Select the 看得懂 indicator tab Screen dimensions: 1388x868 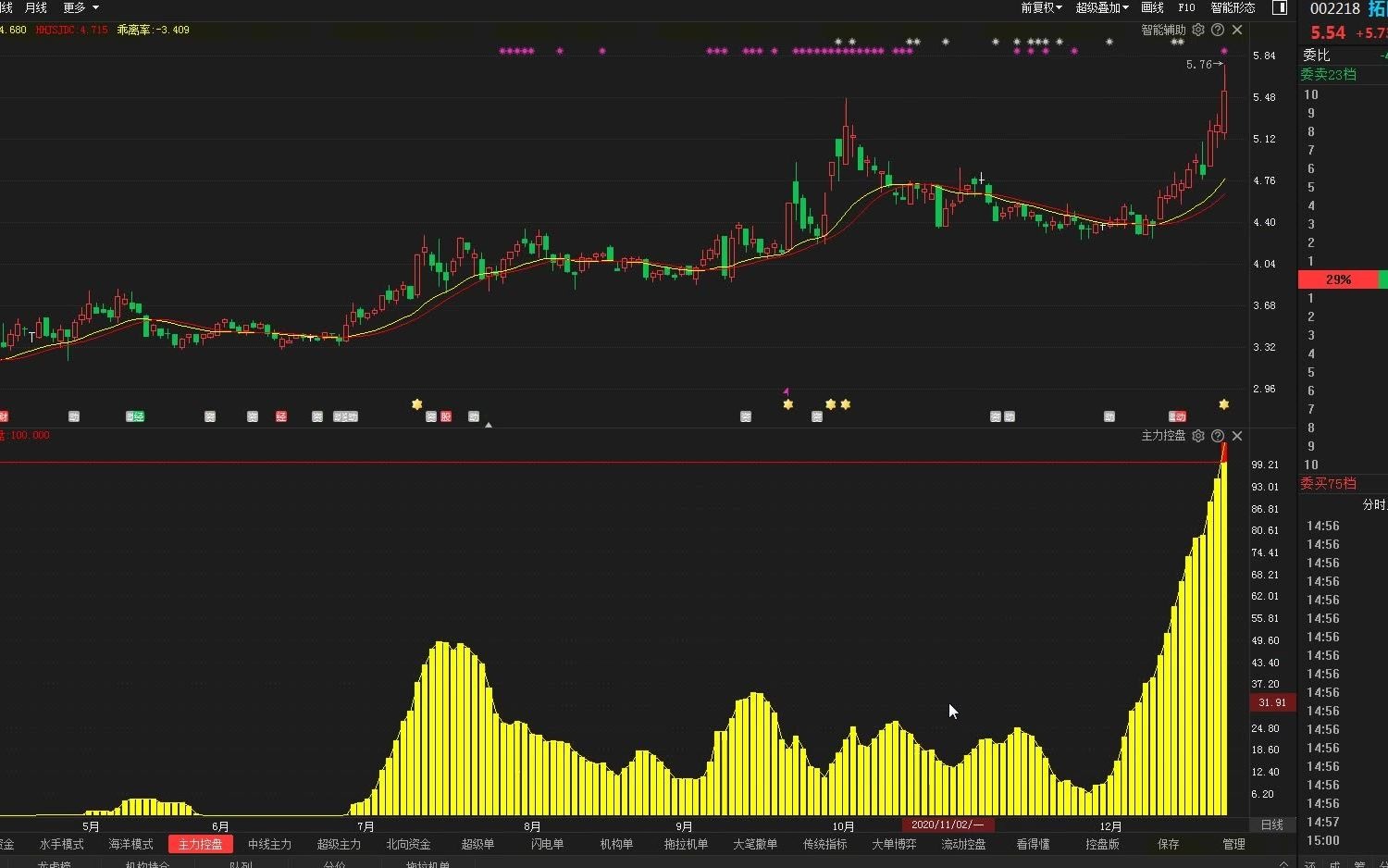coord(1034,844)
